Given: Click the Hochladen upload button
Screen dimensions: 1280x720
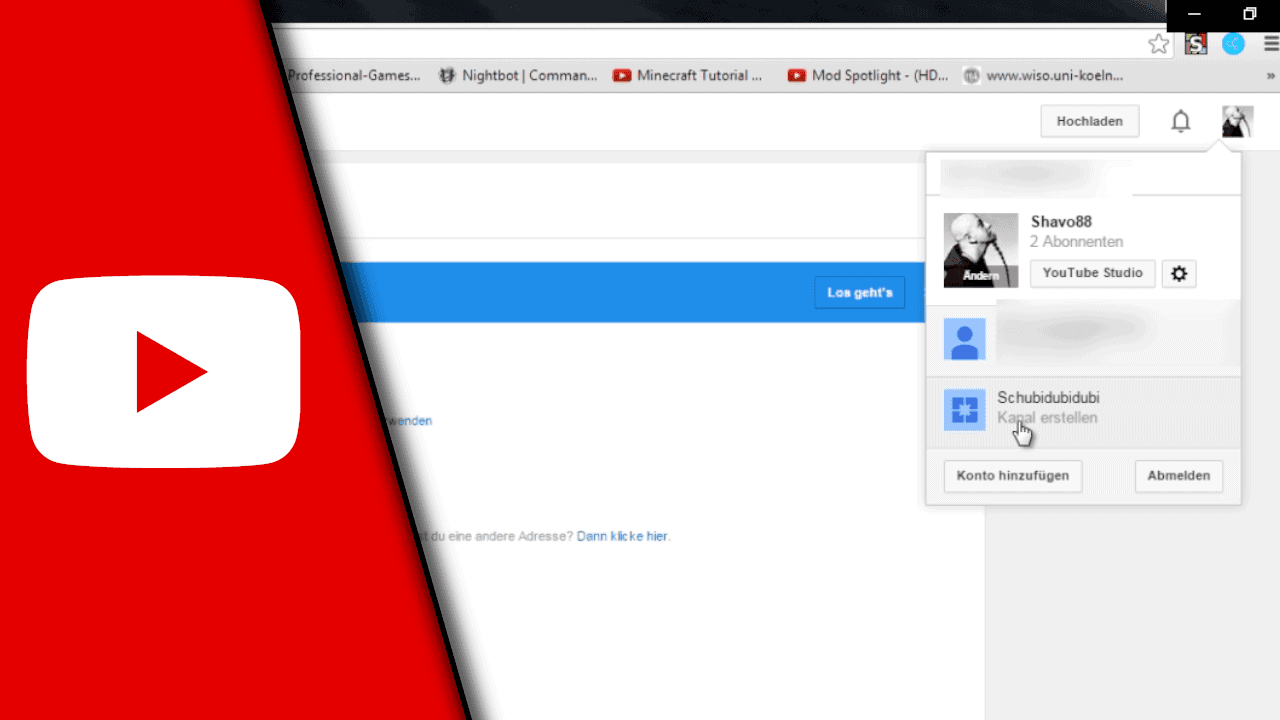Looking at the screenshot, I should coord(1090,121).
